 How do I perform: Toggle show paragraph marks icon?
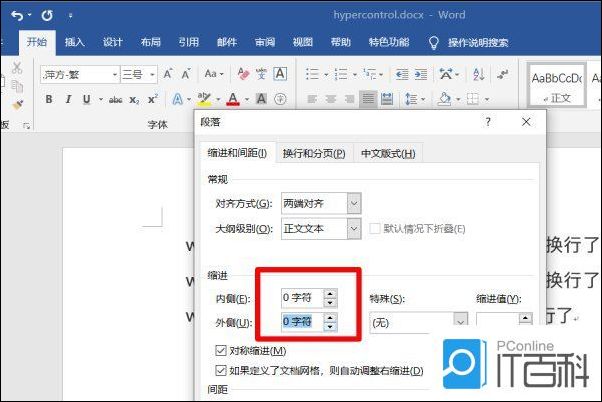pos(502,74)
